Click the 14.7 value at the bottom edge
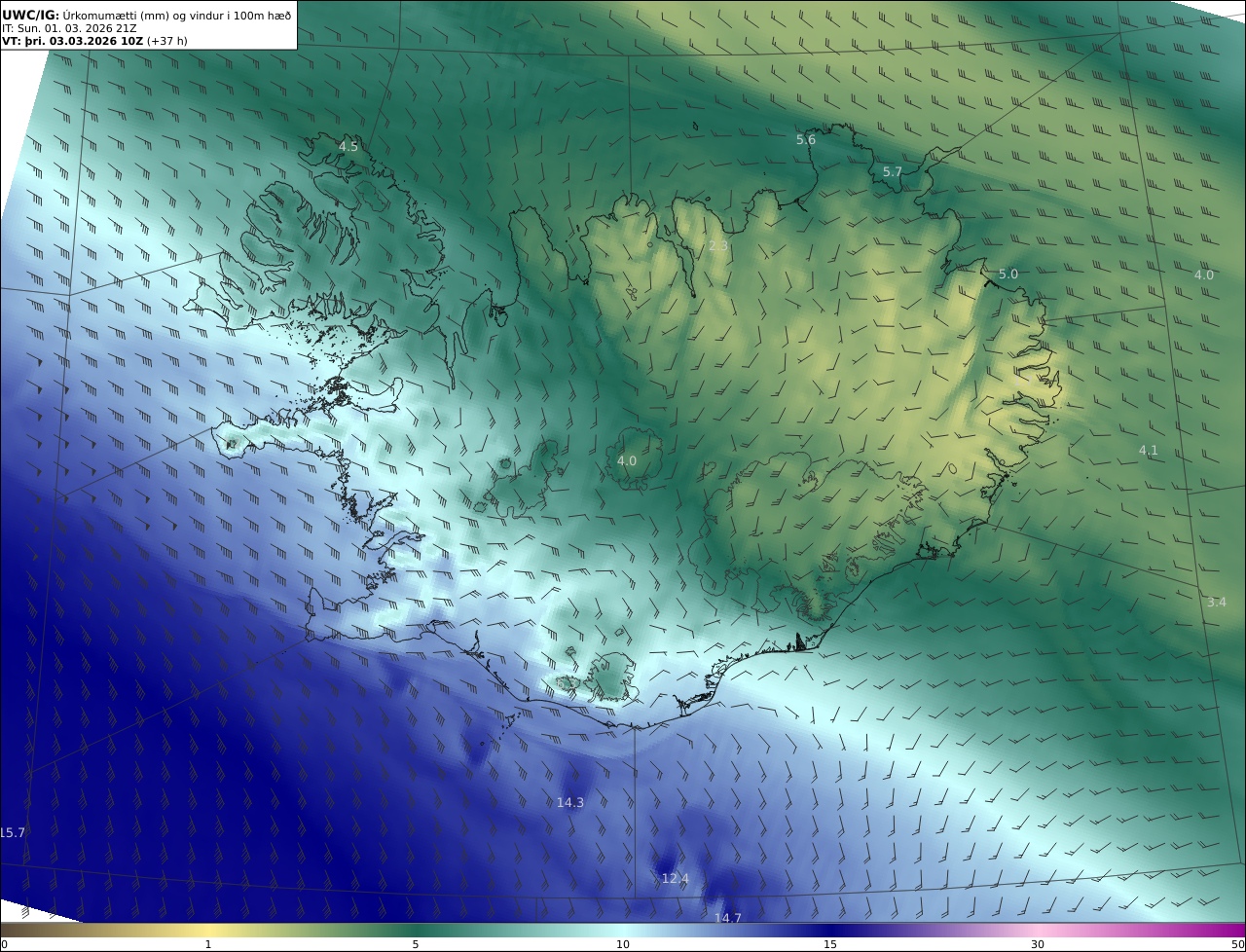This screenshot has height=952, width=1246. (x=728, y=918)
